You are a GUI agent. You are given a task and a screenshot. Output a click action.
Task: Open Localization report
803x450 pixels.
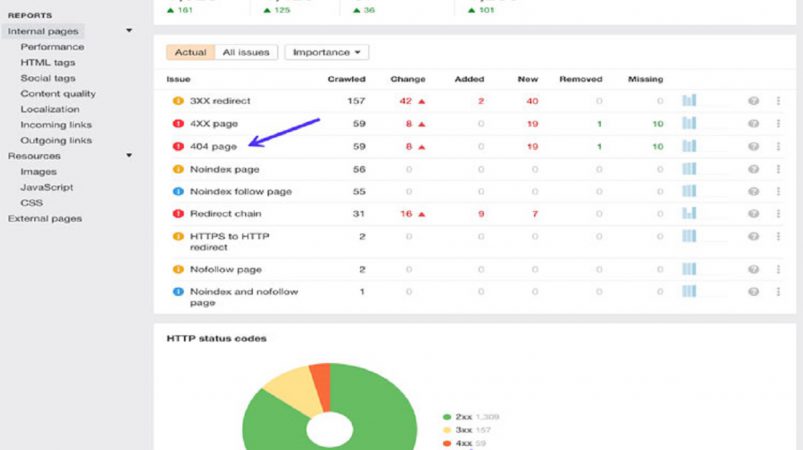click(x=50, y=109)
